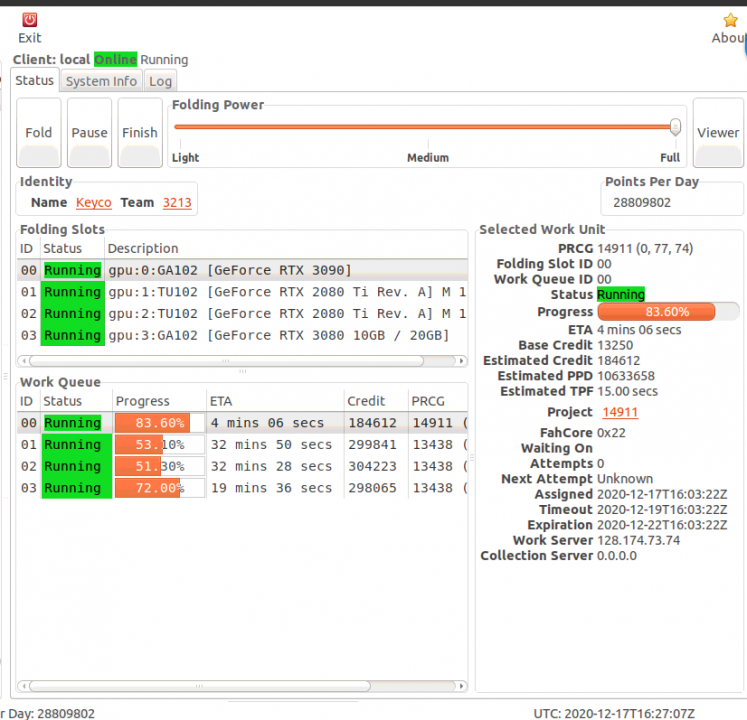747x720 pixels.
Task: Switch to the System Info tab
Action: 101,81
